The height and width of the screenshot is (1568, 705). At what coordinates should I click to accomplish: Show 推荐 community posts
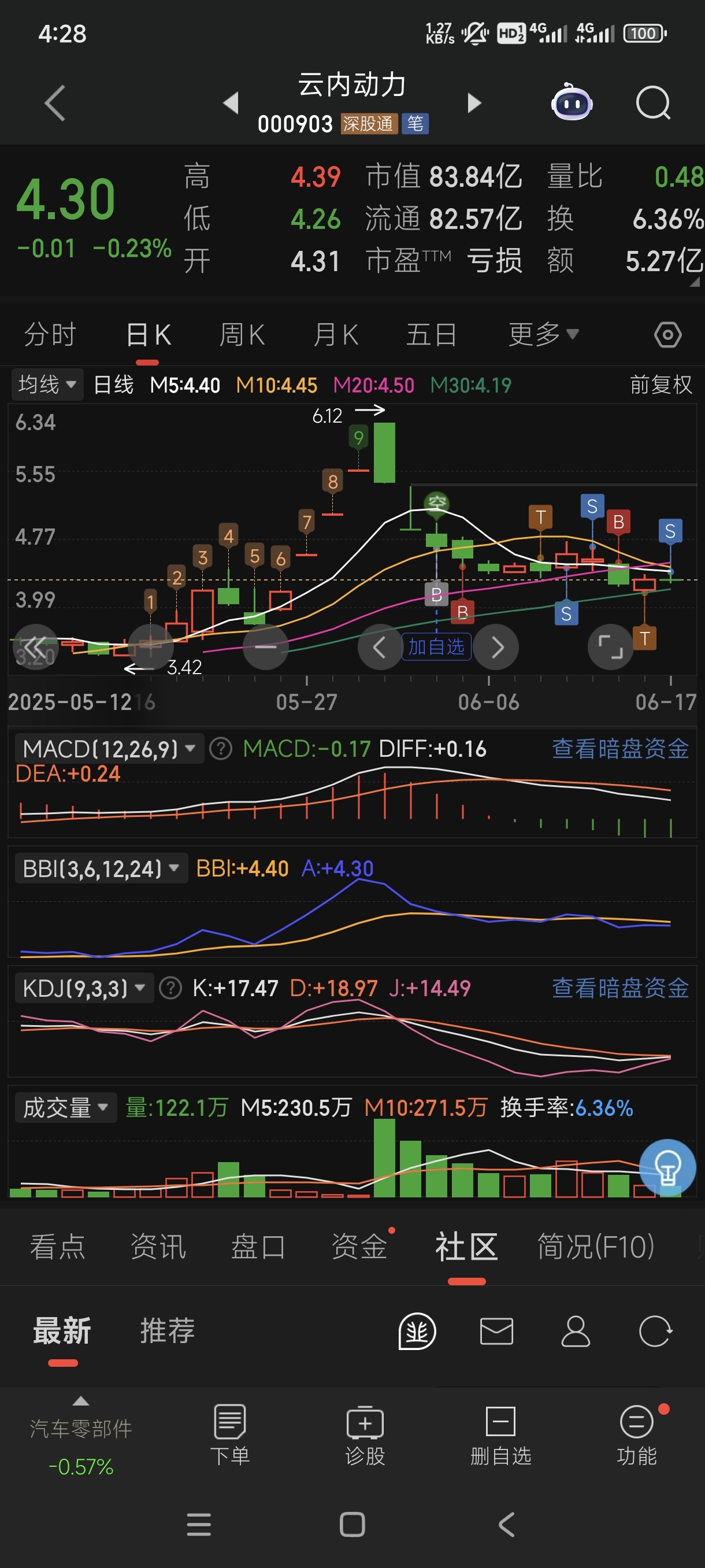tap(167, 1330)
